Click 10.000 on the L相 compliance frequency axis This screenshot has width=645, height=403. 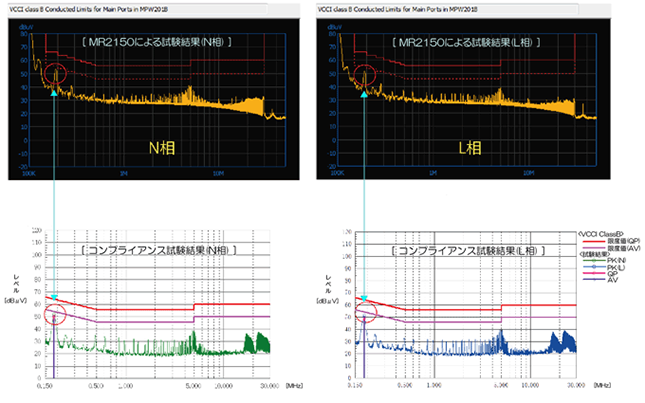[x=530, y=385]
